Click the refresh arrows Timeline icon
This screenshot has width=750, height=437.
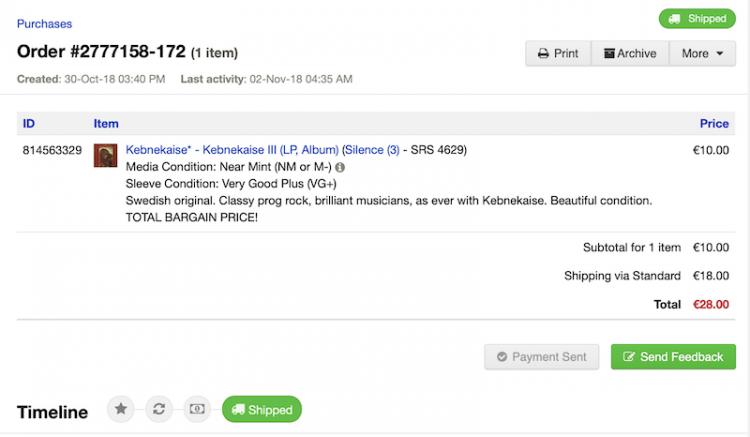pyautogui.click(x=158, y=409)
